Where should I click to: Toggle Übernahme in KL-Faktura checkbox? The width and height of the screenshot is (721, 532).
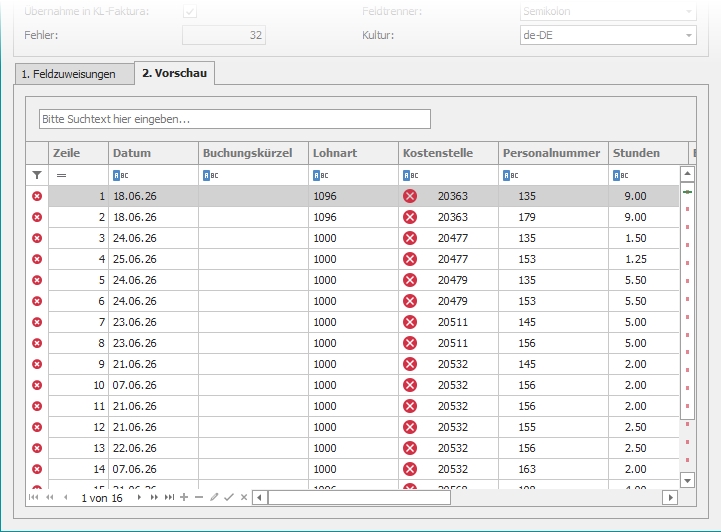190,11
